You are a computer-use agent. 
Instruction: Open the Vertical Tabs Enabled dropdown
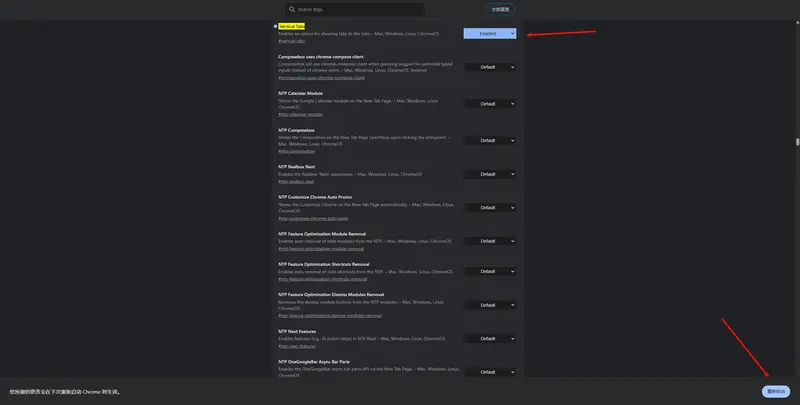(x=490, y=34)
